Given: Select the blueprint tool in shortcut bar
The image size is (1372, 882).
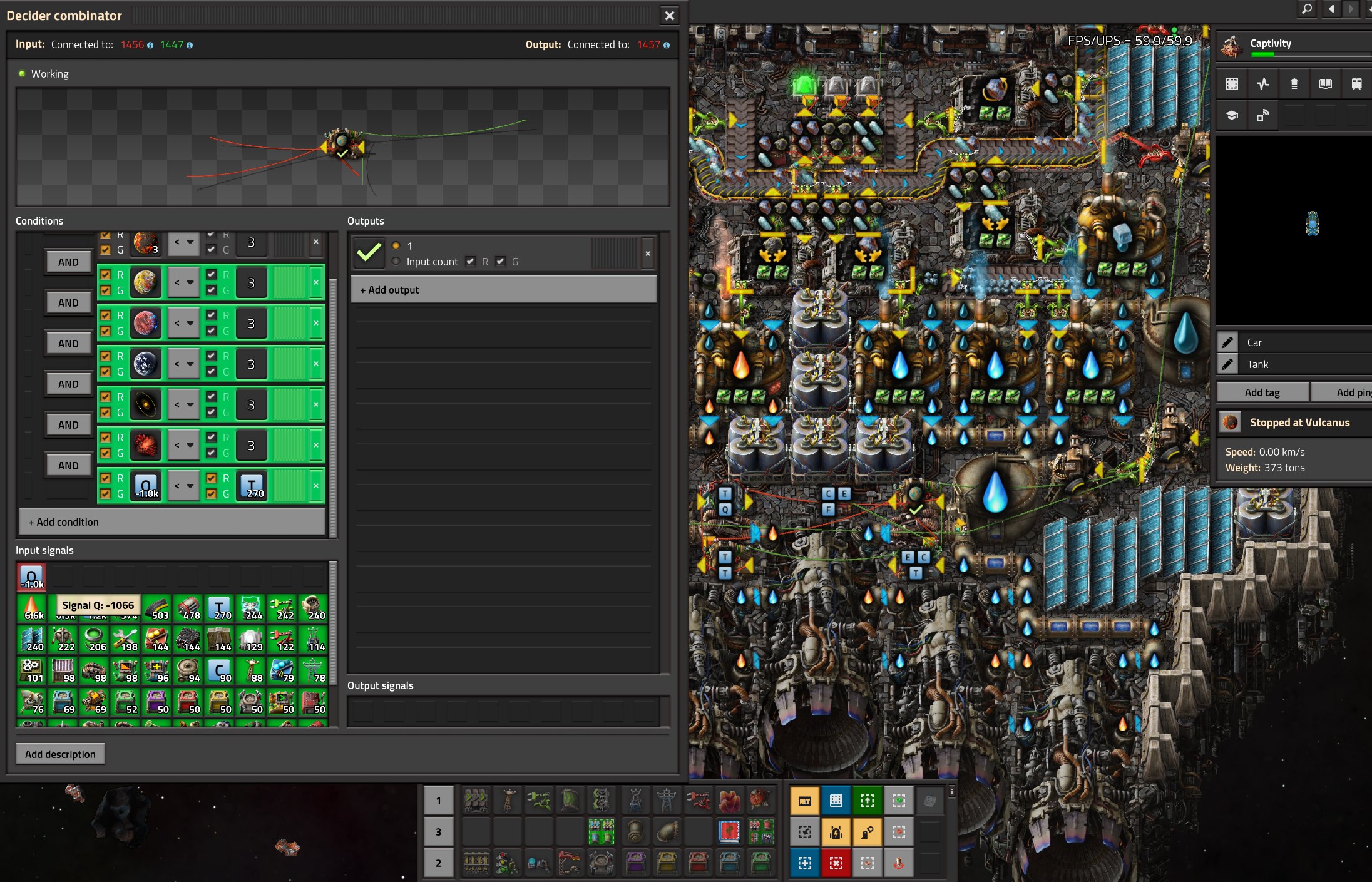Looking at the screenshot, I should click(836, 801).
